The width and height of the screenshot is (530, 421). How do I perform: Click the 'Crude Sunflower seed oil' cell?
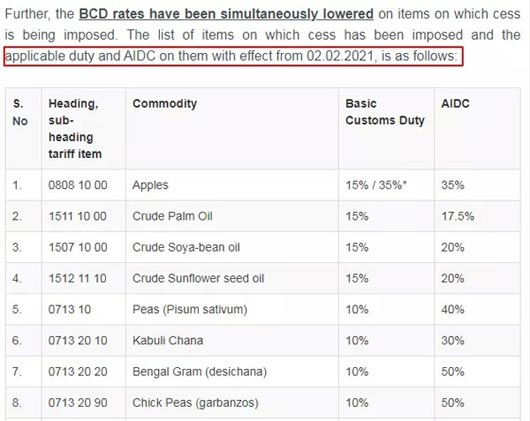(198, 278)
